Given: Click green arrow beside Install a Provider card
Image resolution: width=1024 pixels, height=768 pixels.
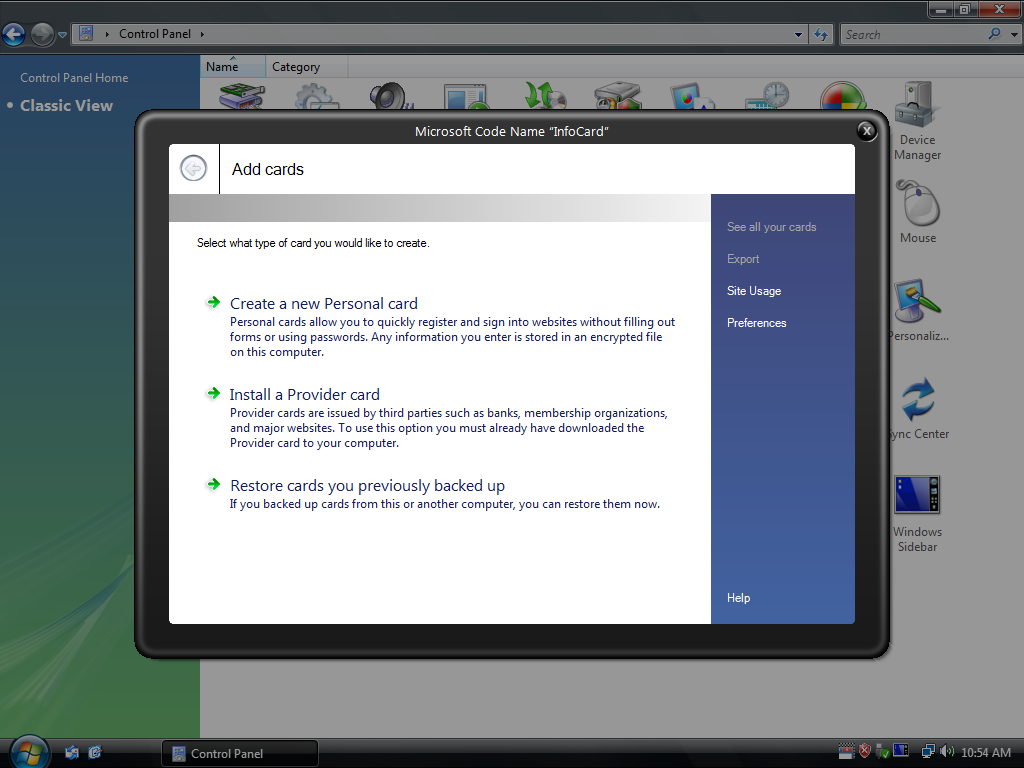Looking at the screenshot, I should (x=213, y=393).
